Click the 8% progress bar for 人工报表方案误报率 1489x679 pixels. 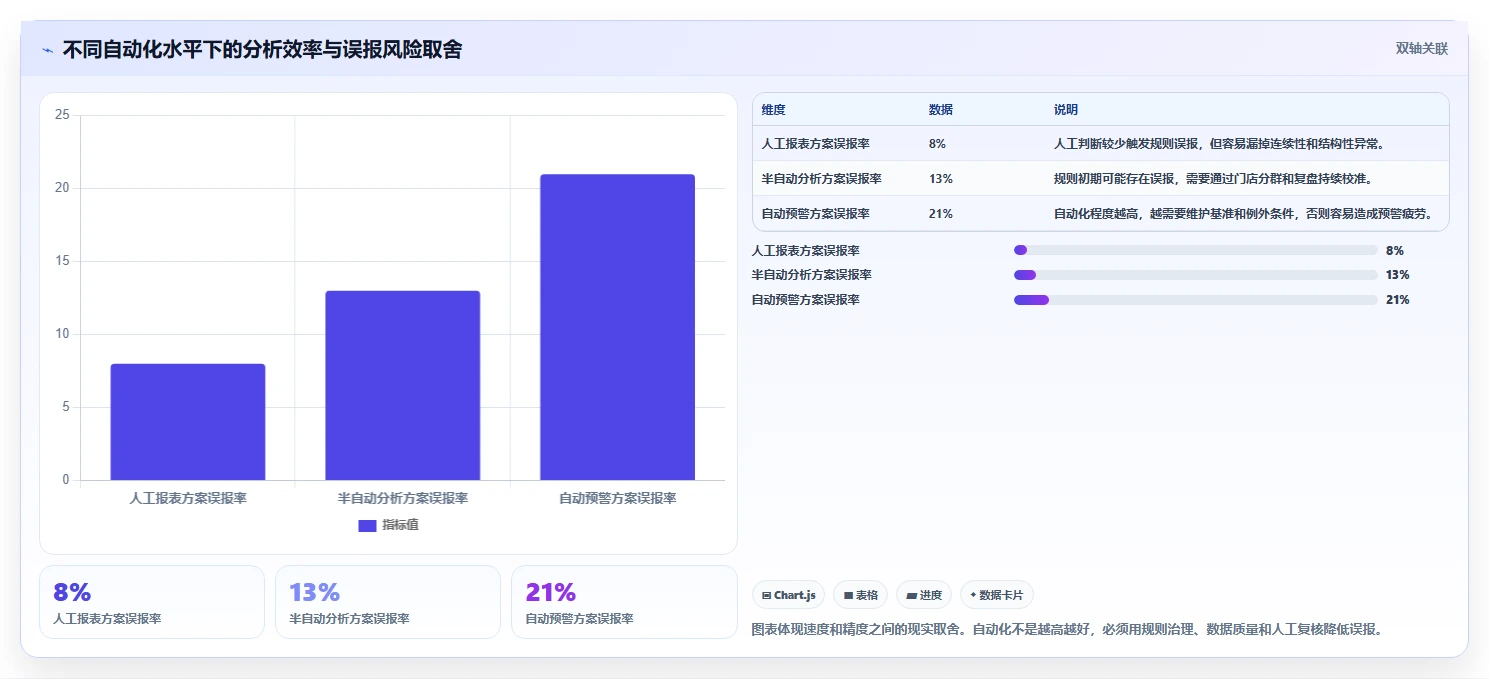coord(1196,250)
